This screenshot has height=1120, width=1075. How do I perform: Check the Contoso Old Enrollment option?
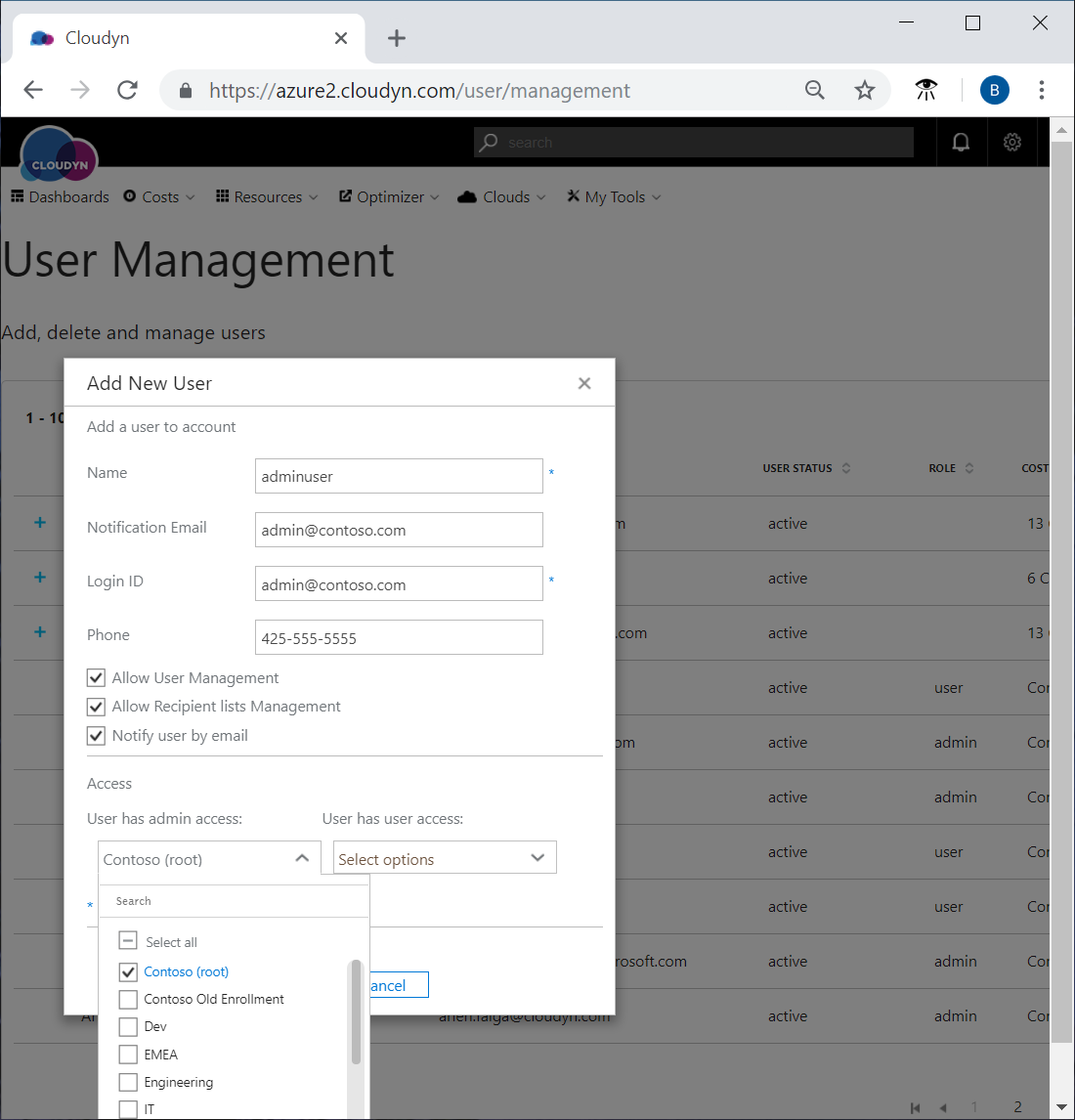(128, 999)
